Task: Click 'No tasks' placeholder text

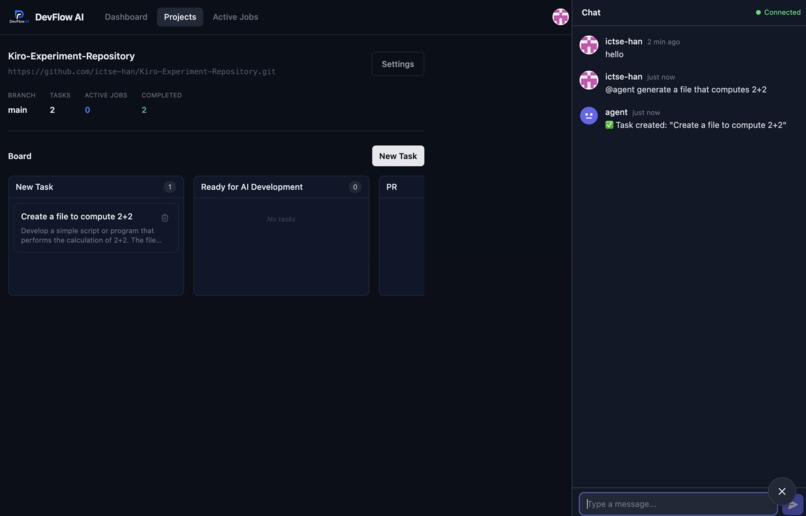Action: 281,219
